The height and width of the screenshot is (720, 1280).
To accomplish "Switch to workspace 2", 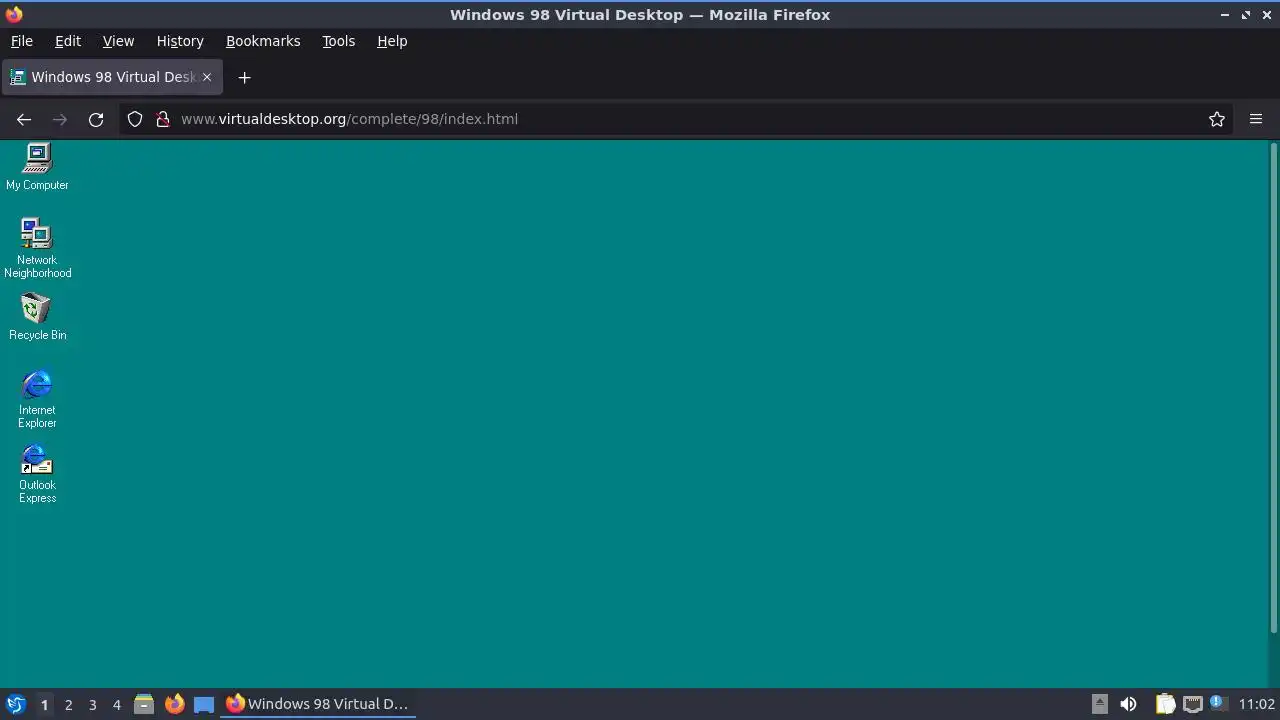I will coord(68,704).
